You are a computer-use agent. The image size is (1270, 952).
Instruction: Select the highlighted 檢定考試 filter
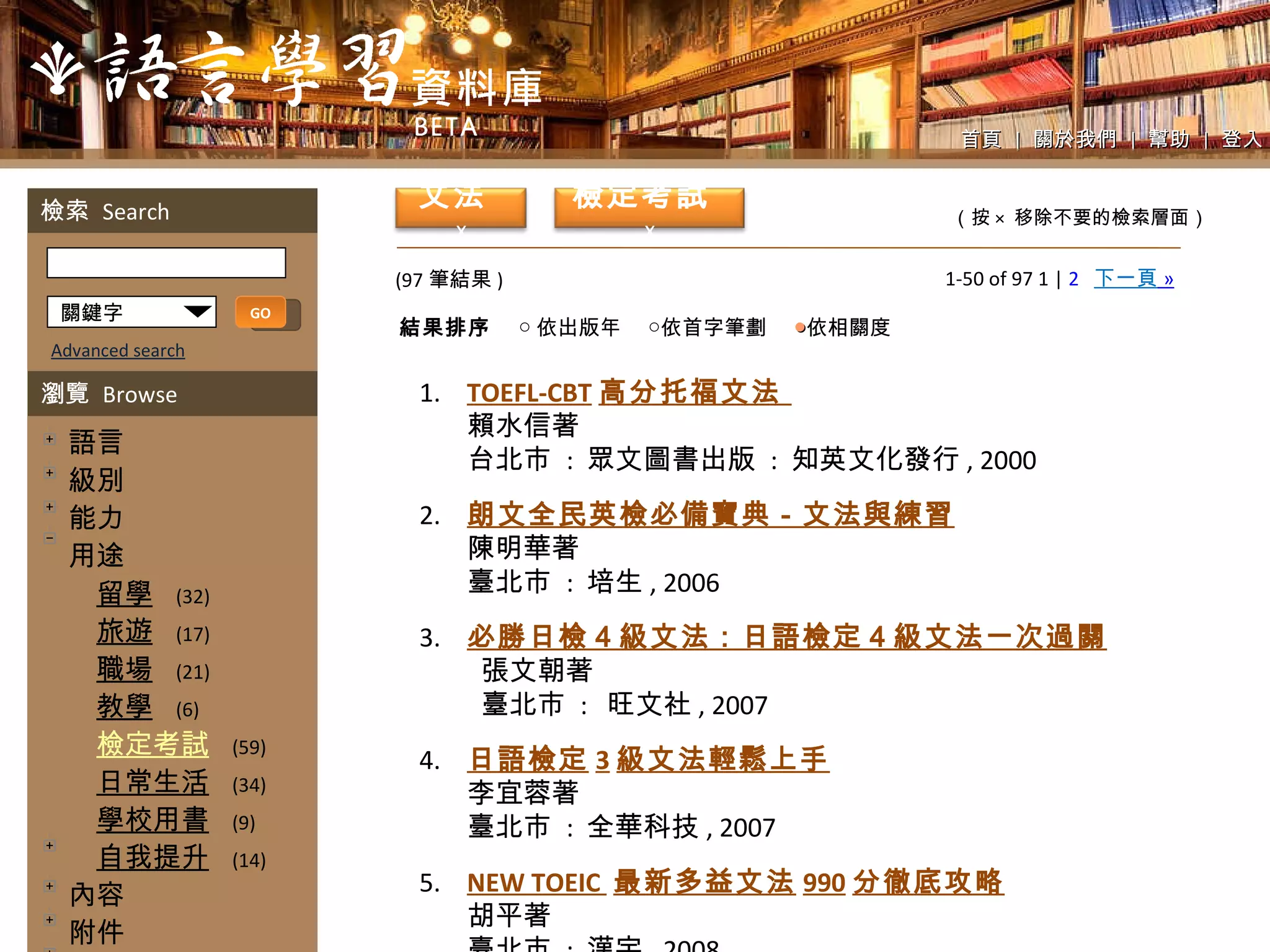tap(153, 745)
